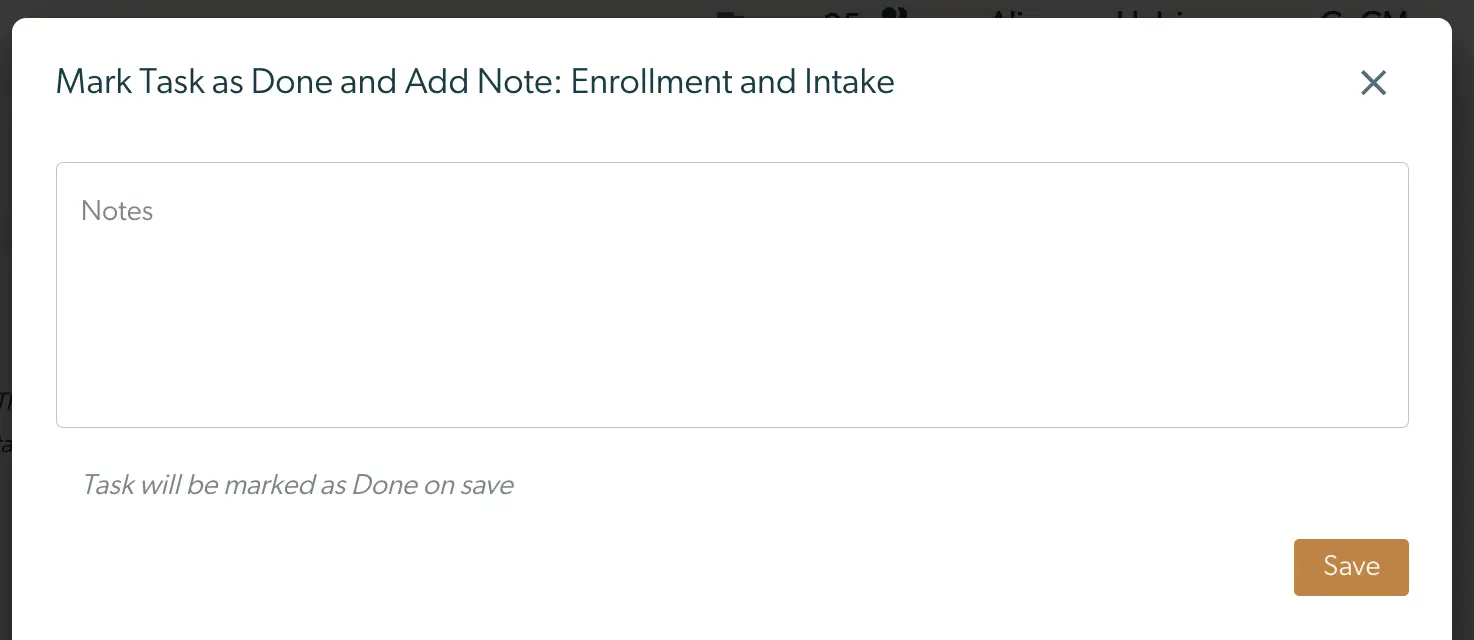Save the note to mark the task done
The image size is (1474, 640).
tap(1351, 567)
